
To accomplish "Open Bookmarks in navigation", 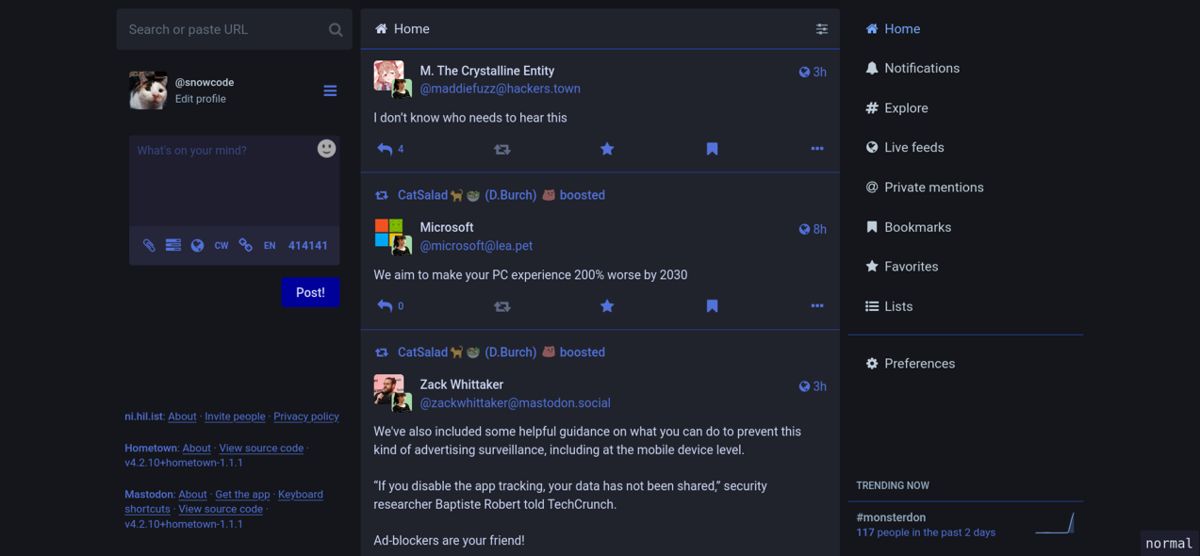I will [908, 227].
